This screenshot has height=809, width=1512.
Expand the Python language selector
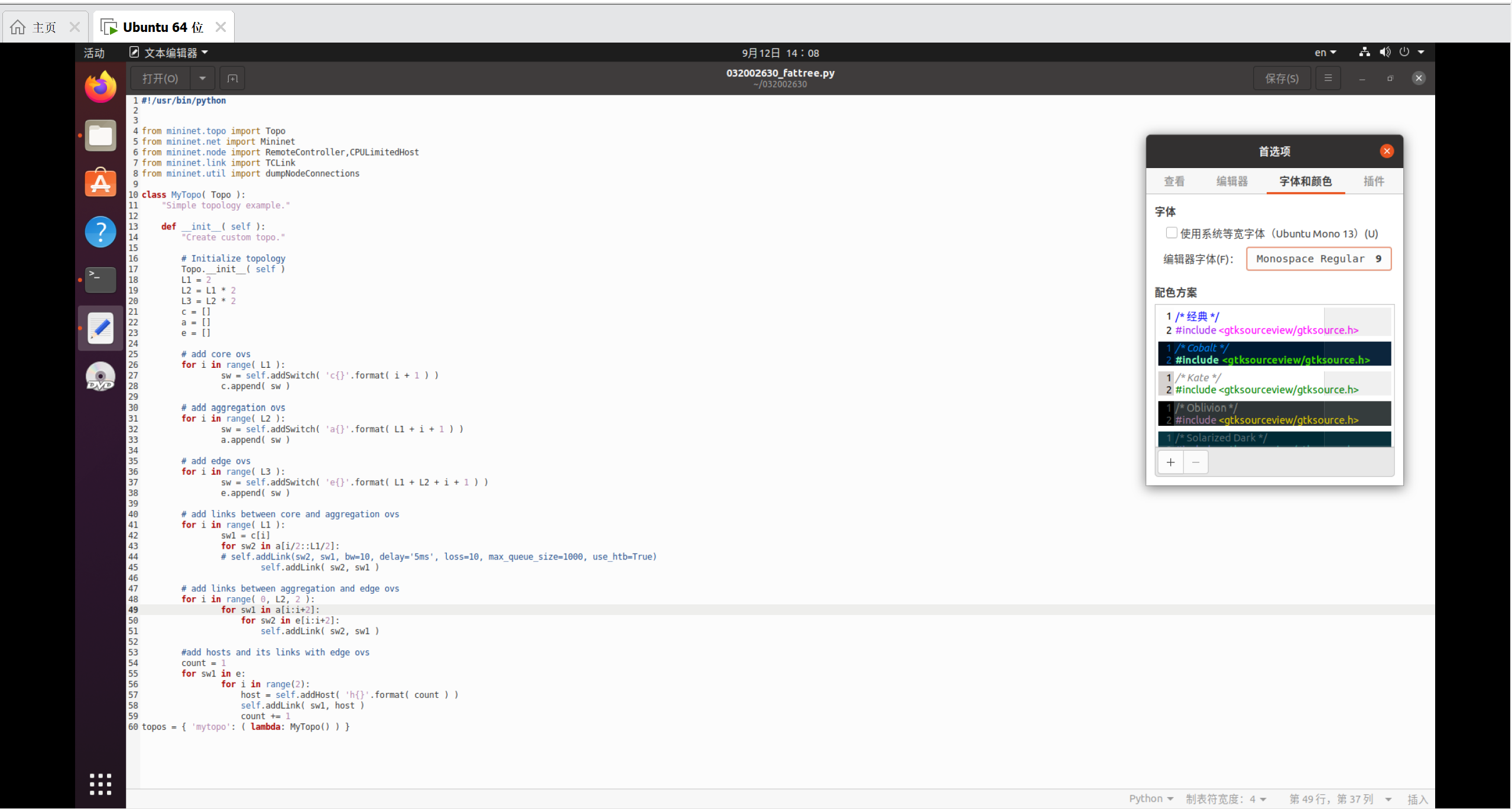1150,799
